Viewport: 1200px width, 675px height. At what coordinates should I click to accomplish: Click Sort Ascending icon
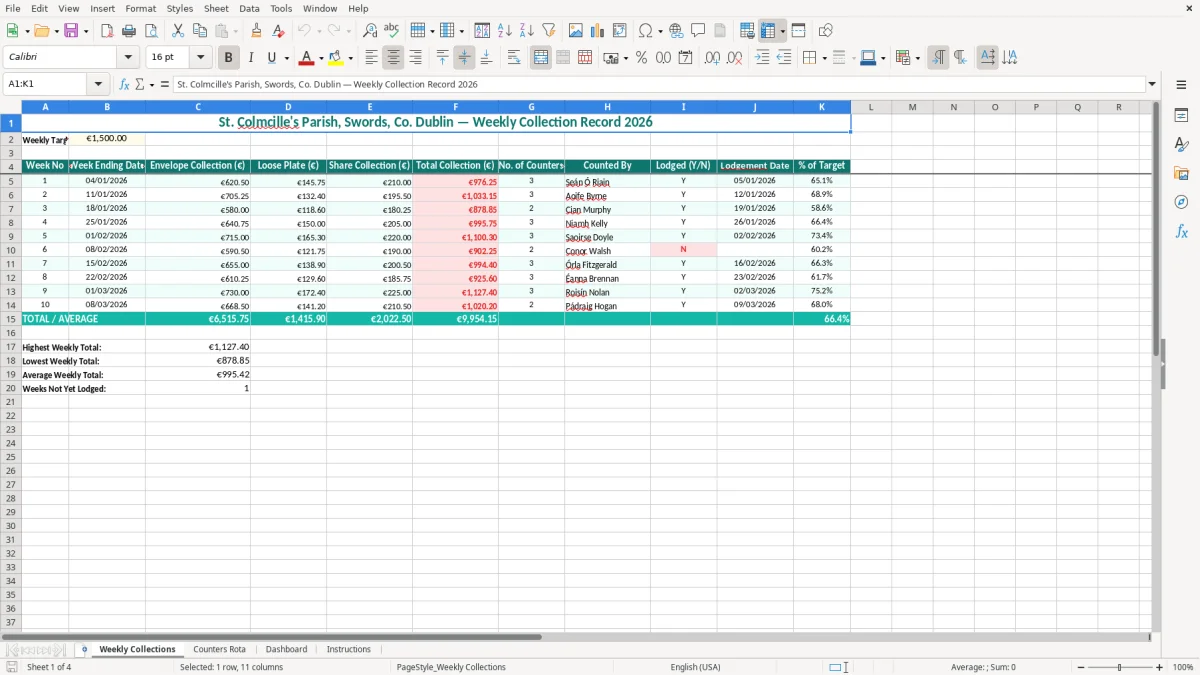point(505,31)
